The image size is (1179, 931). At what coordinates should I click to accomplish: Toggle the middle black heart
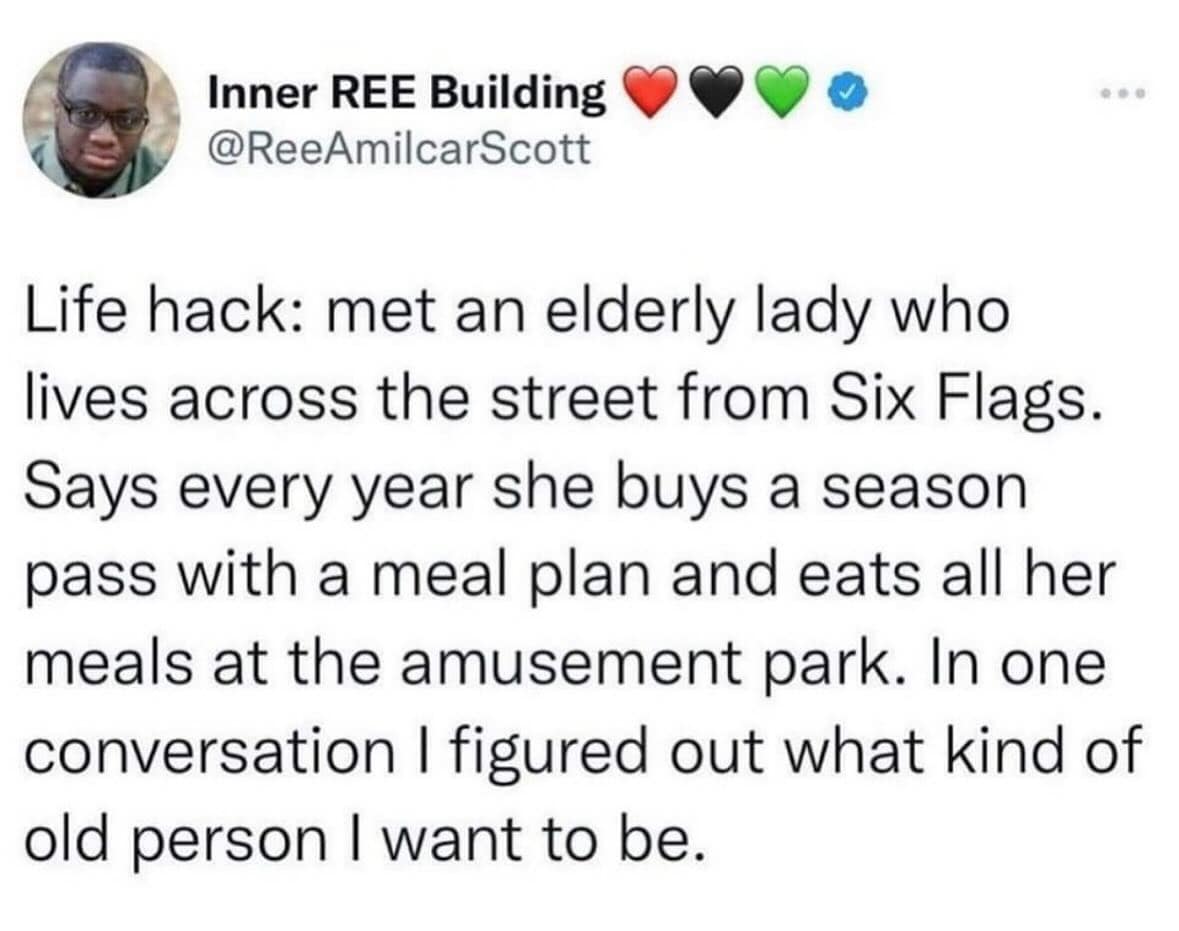coord(716,92)
